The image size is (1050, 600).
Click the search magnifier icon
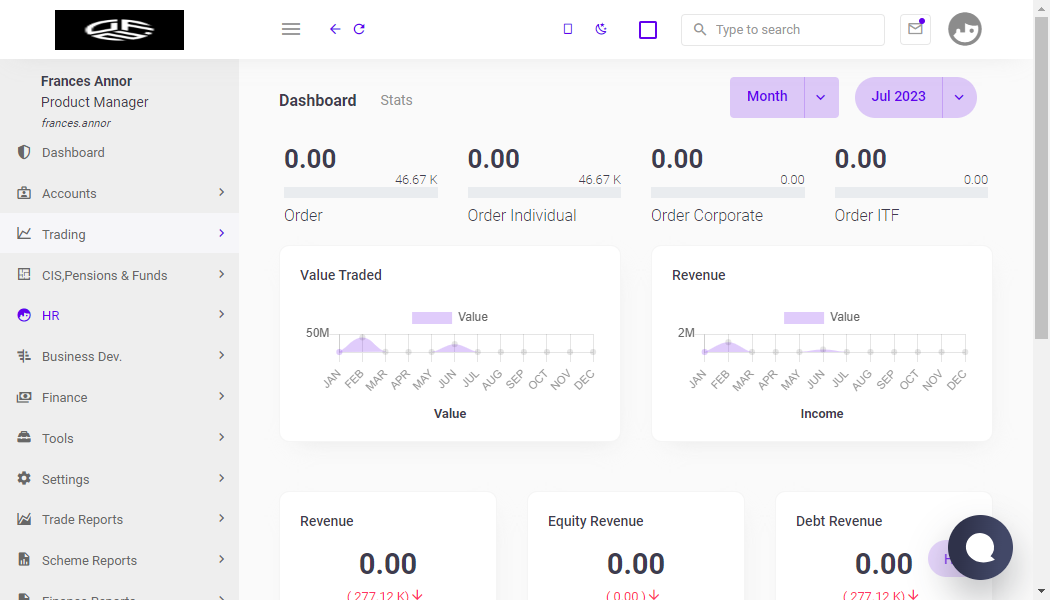tap(700, 29)
